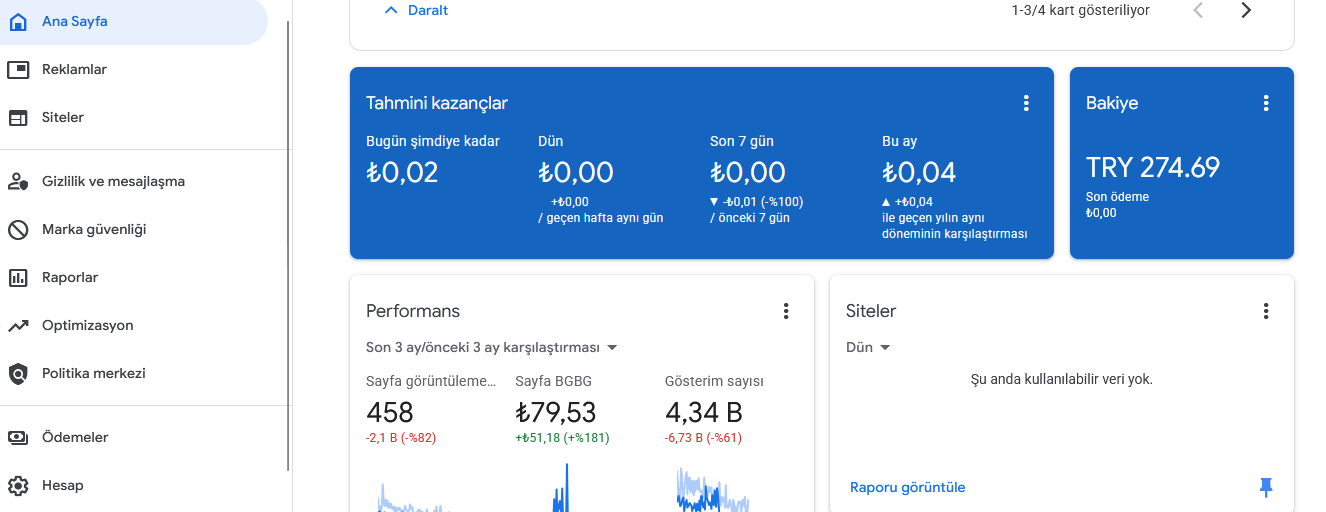
Task: Click the Reklamlar ads icon in sidebar
Action: 18,69
